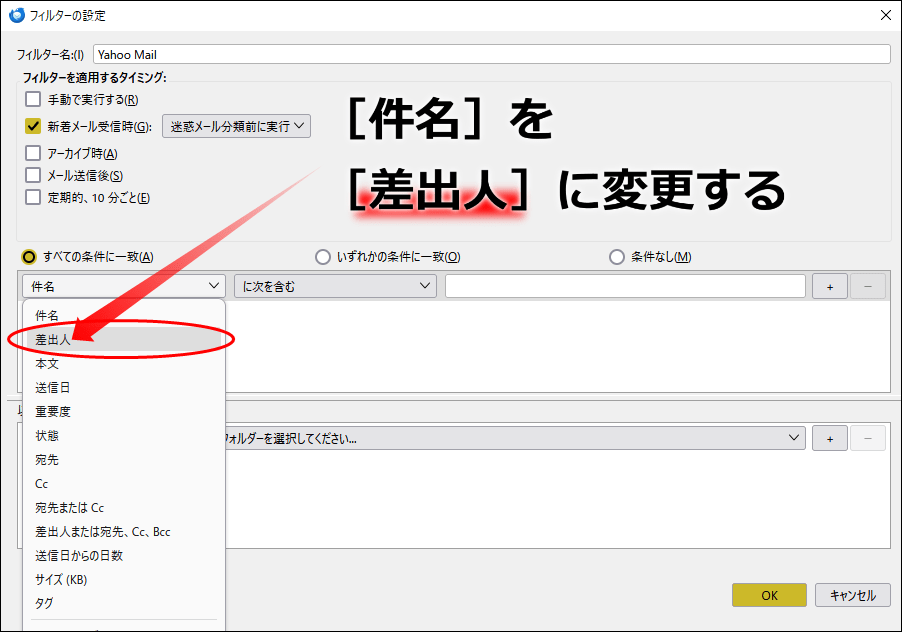Screen dimensions: 902x632
Task: Select すべての条件に一致 radio button
Action: (x=29, y=256)
